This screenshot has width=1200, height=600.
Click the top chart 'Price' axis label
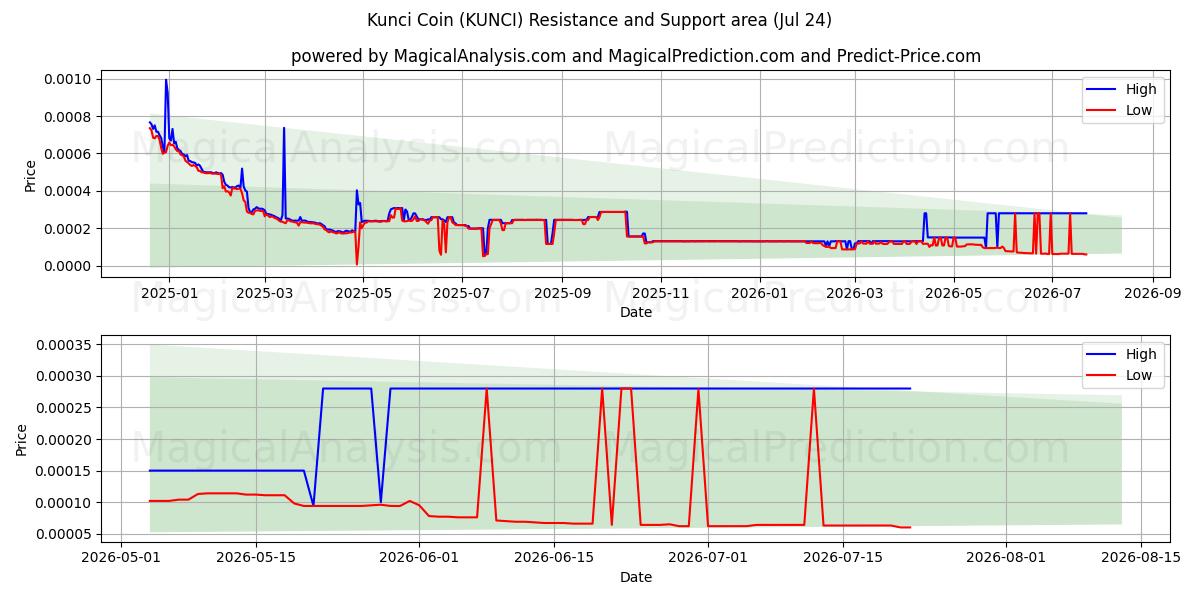30,176
